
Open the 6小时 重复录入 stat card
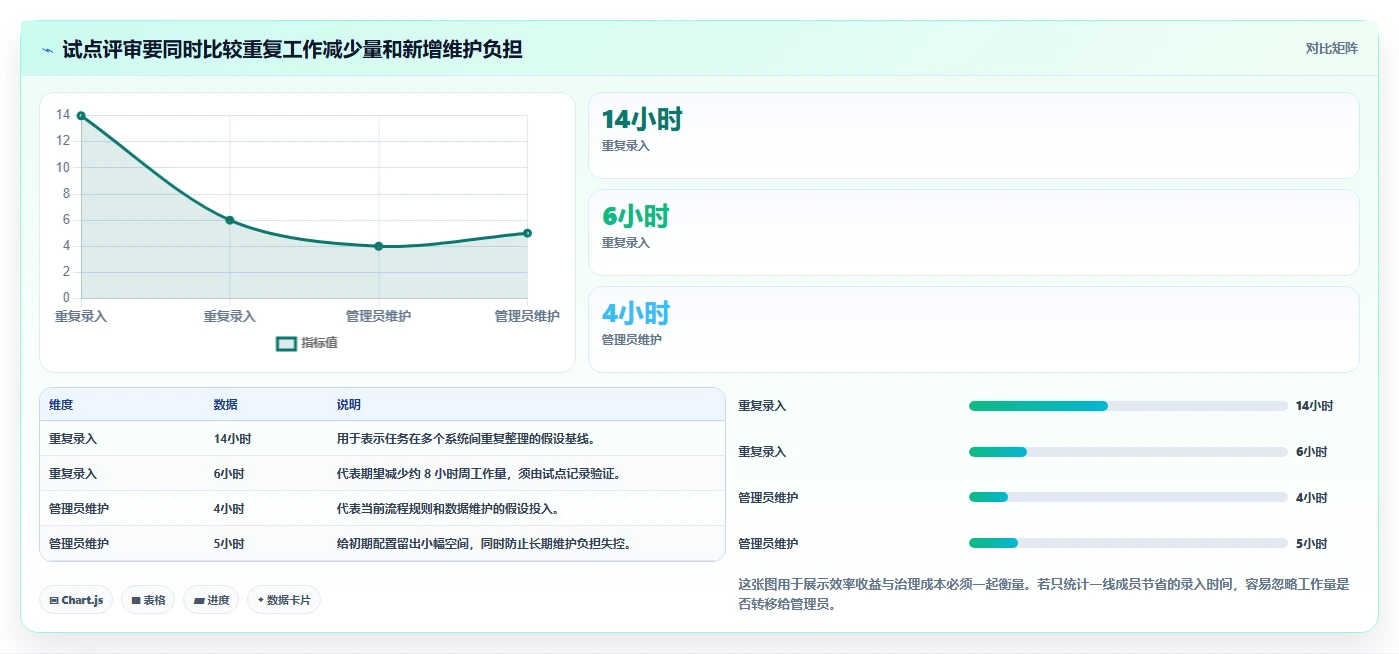click(x=974, y=232)
